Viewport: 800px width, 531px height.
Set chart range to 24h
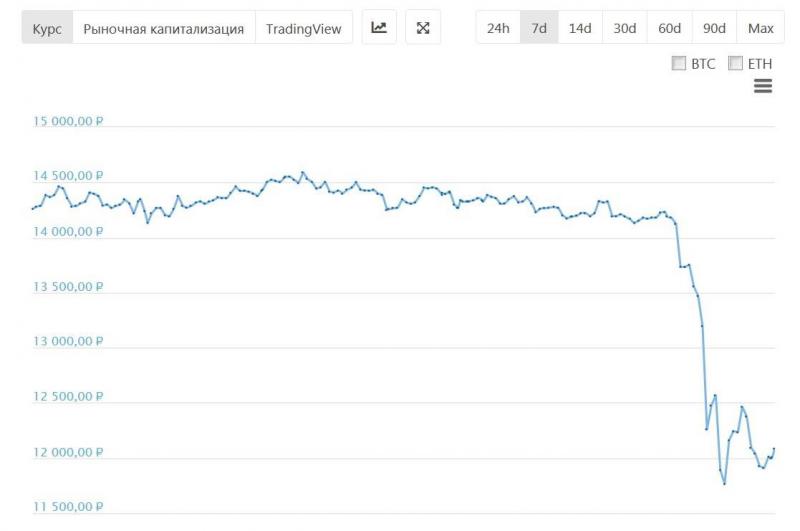[498, 28]
